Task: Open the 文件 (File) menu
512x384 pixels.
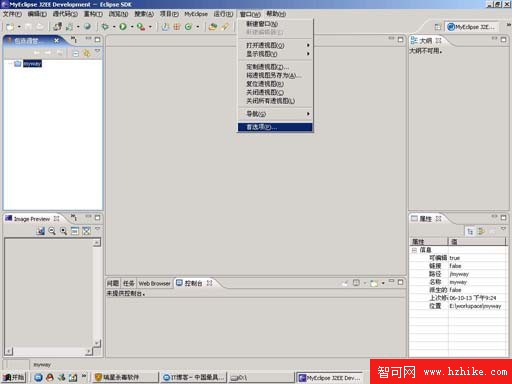Action: (12, 14)
